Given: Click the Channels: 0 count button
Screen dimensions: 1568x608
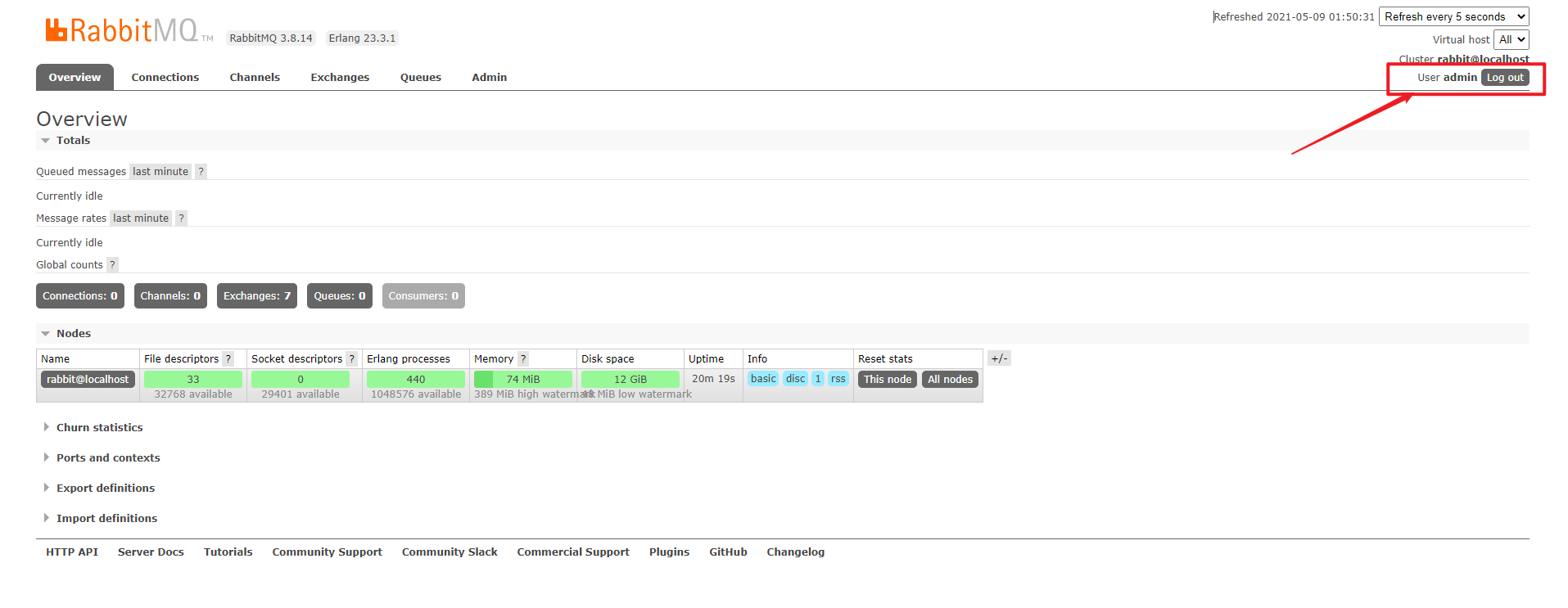Looking at the screenshot, I should 170,295.
